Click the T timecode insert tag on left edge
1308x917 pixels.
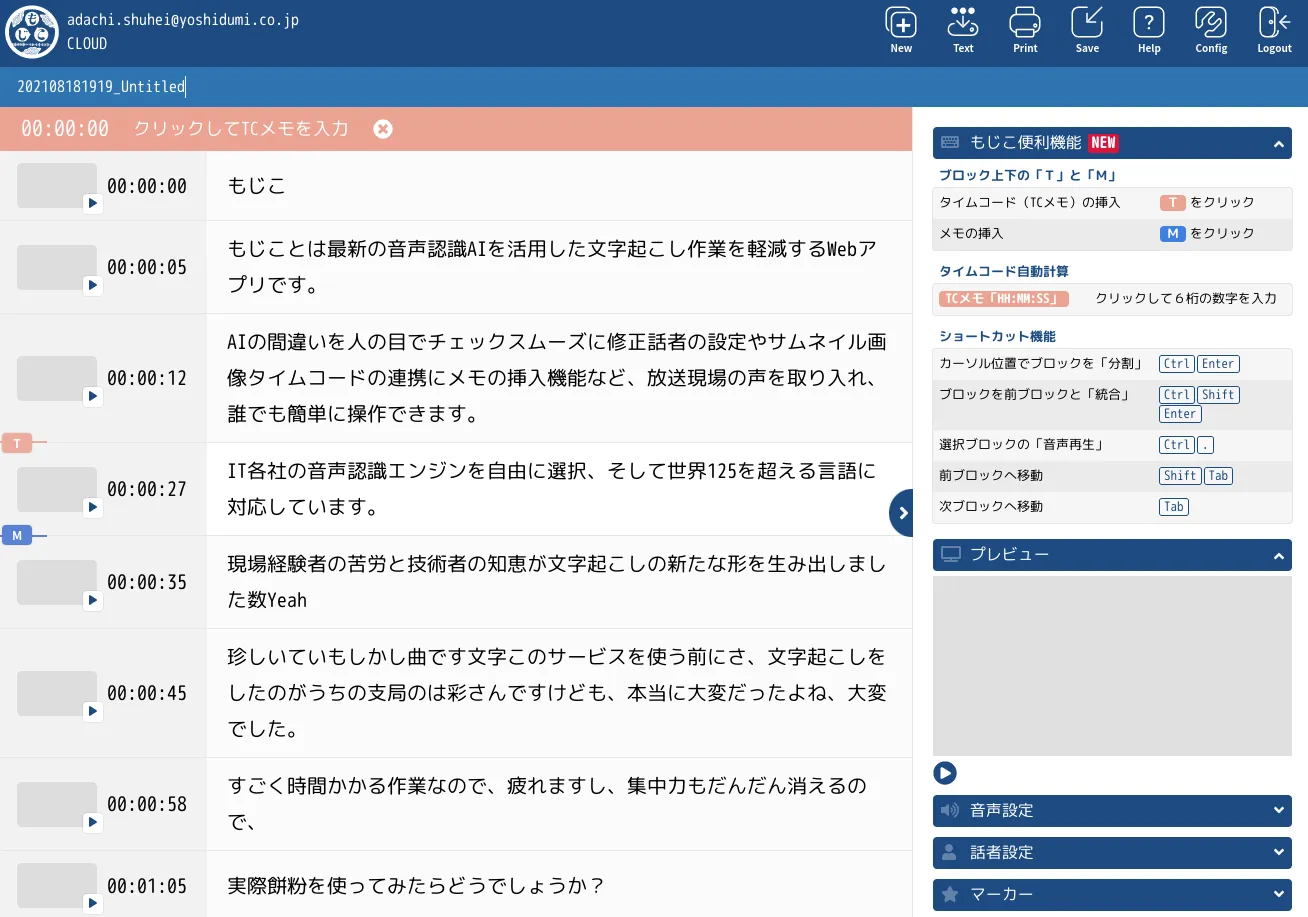(x=17, y=443)
